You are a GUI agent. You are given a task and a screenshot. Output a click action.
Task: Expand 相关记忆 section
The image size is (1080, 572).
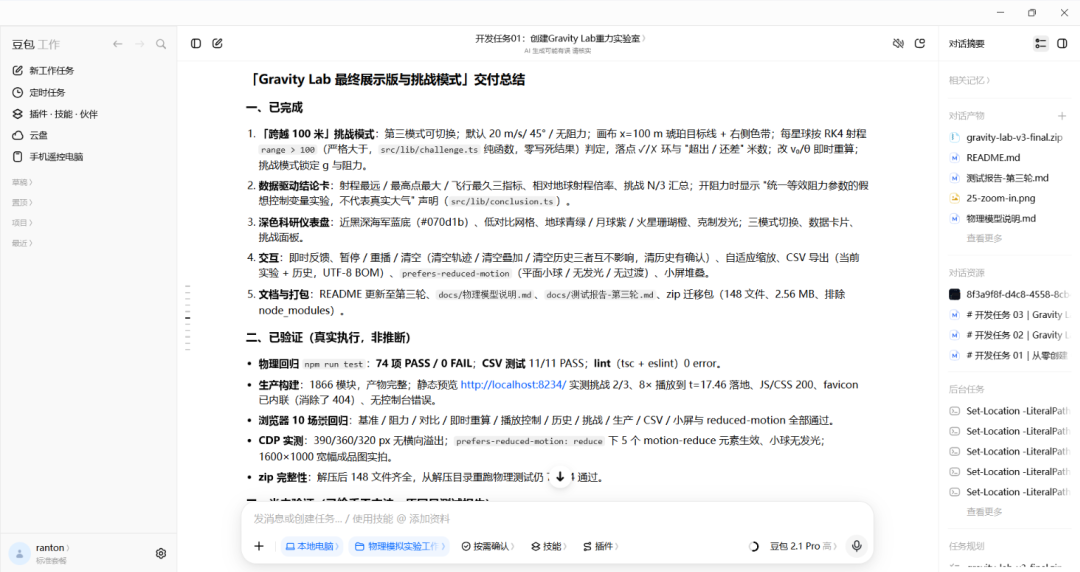pyautogui.click(x=969, y=81)
